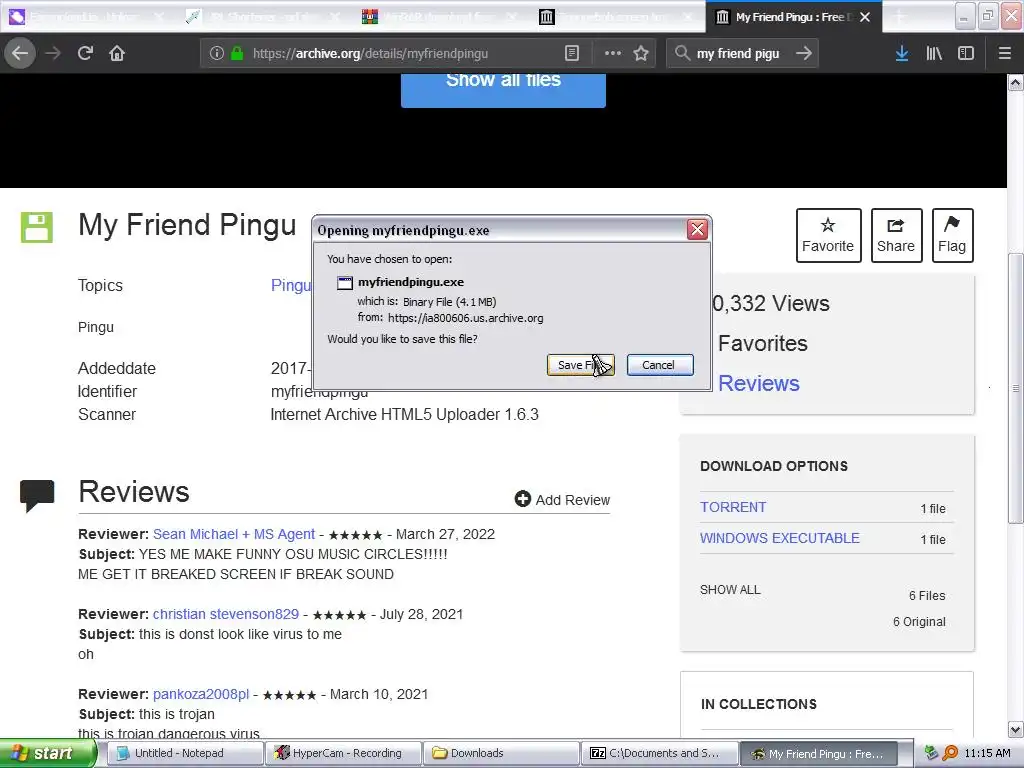1024x768 pixels.
Task: Cancel the file download dialog
Action: pos(660,365)
